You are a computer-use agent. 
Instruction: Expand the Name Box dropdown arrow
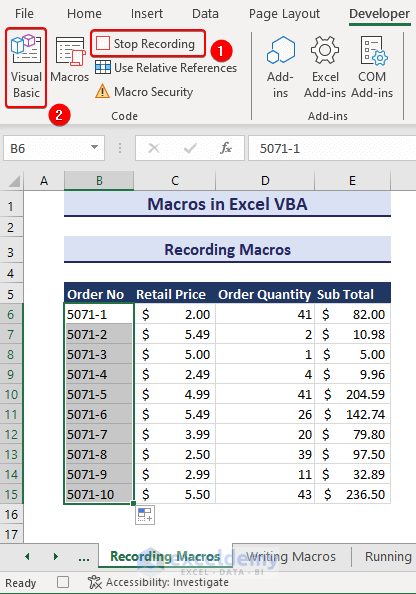[x=94, y=148]
